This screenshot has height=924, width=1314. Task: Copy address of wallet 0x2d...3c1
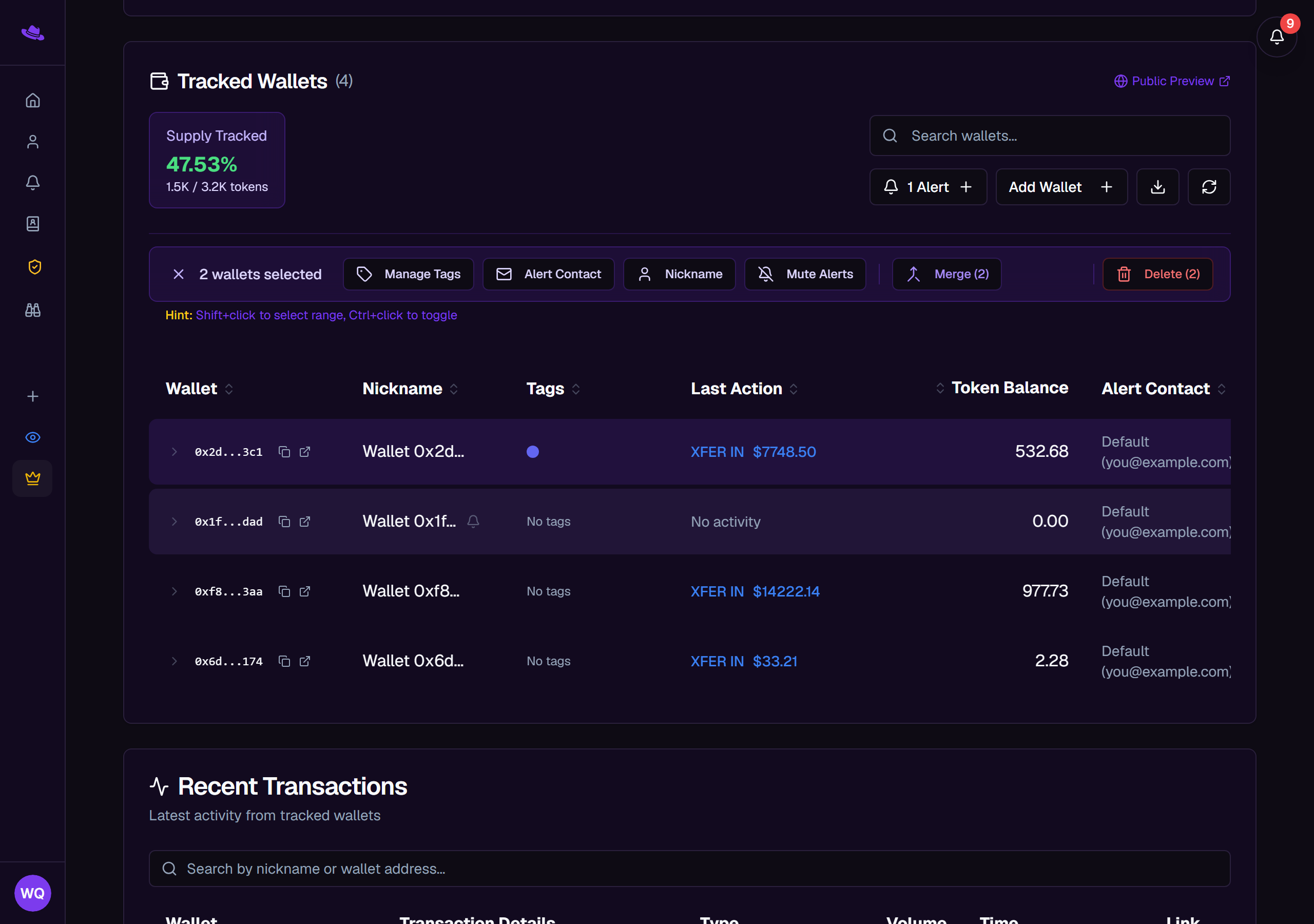284,452
